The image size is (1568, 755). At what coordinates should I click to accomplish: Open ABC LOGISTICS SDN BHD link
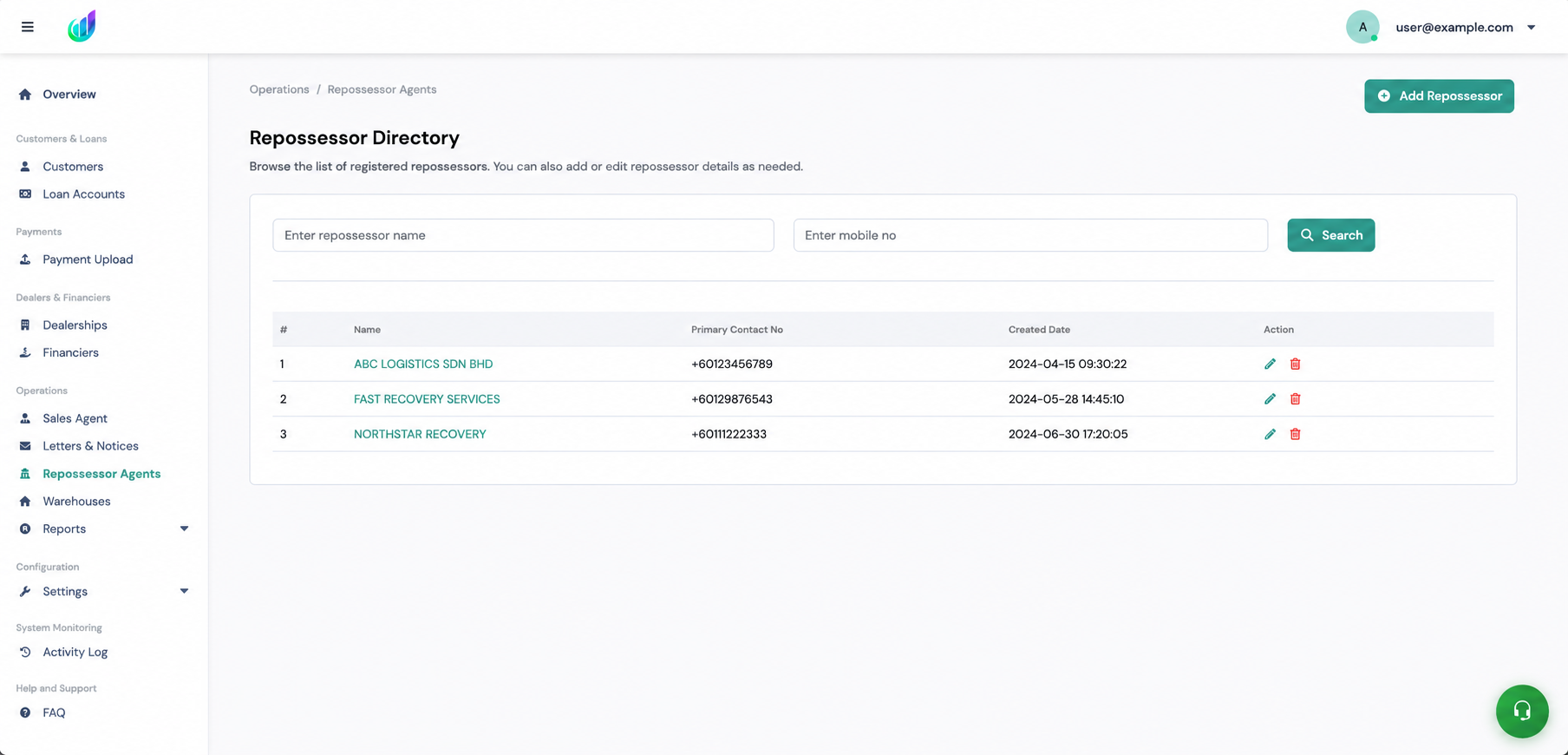[423, 364]
